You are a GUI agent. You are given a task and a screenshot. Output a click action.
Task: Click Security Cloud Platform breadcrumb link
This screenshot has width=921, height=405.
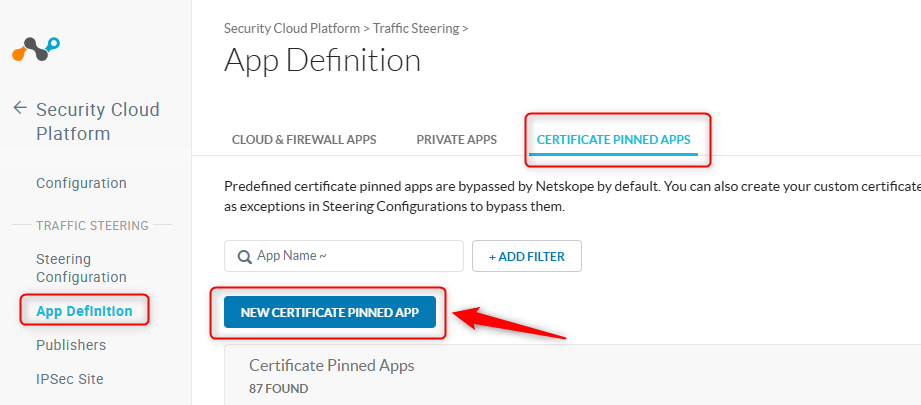tap(292, 28)
